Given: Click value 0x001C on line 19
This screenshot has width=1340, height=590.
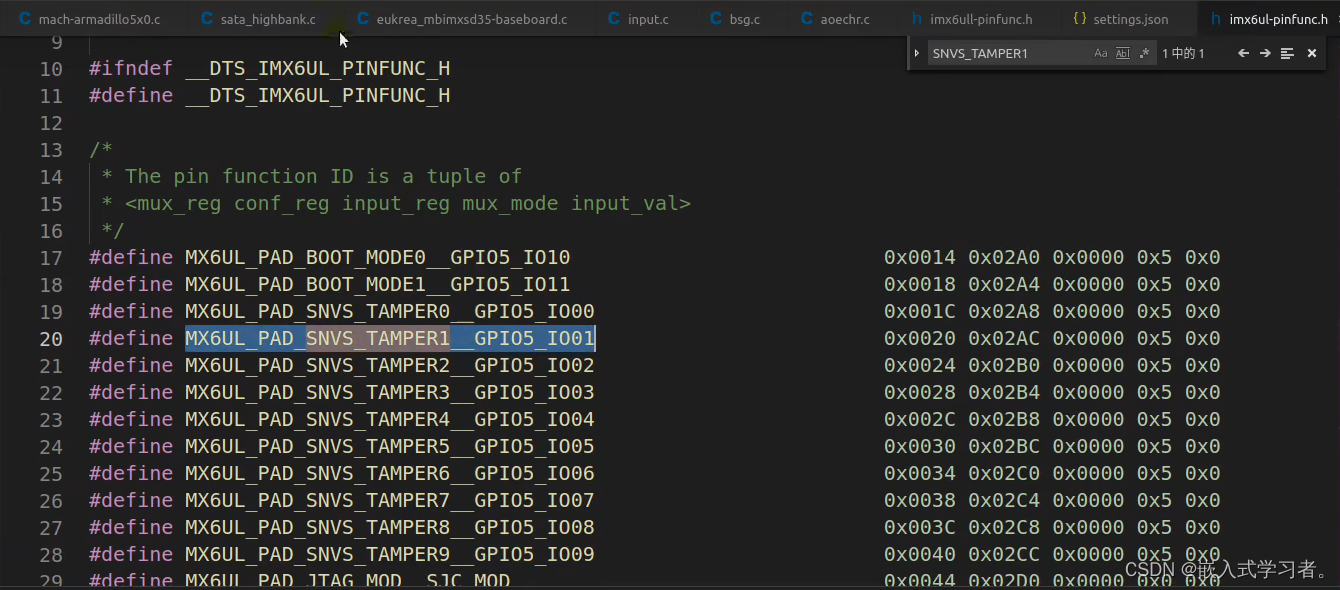Looking at the screenshot, I should coord(920,311).
